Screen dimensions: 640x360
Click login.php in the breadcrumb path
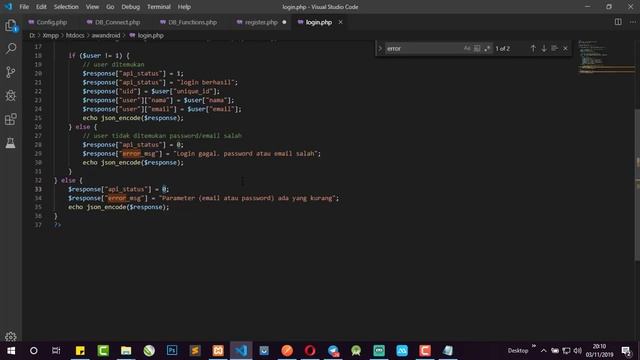150,36
